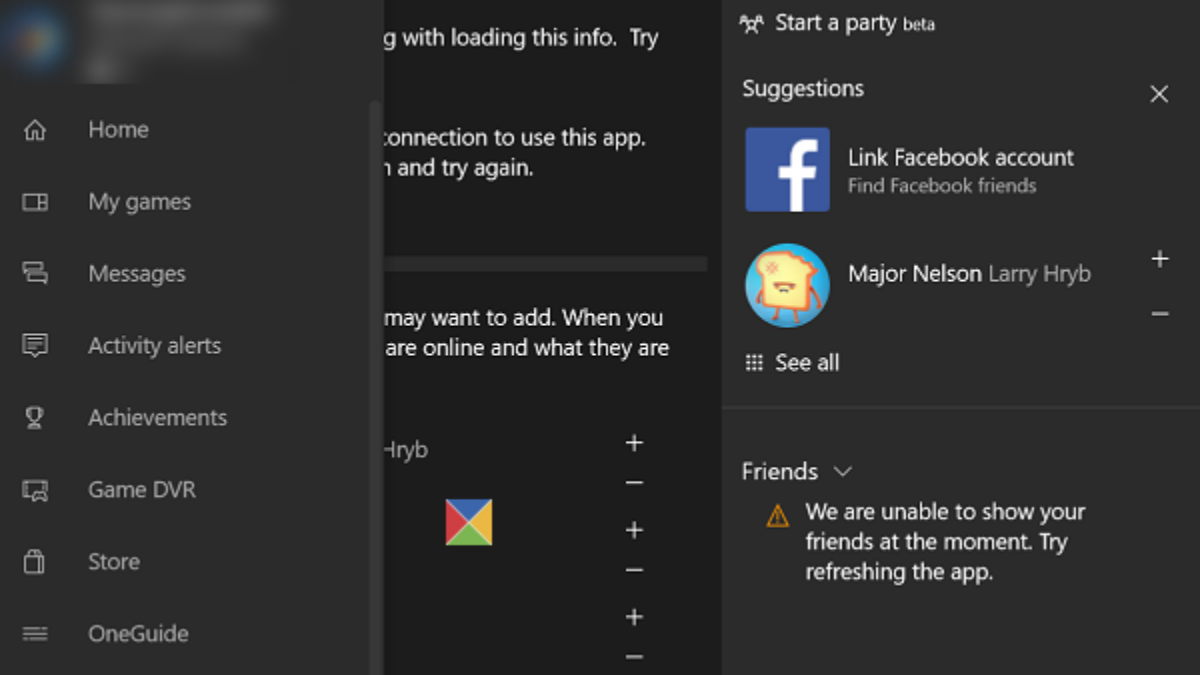Open My games from sidebar

(139, 202)
